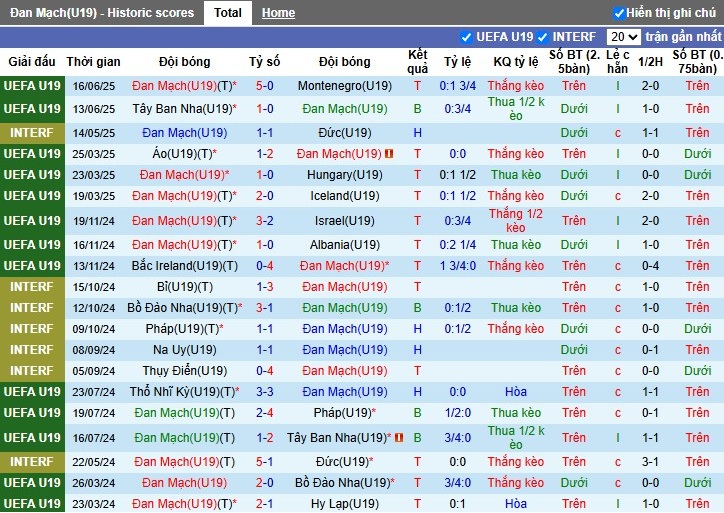724x513 pixels.
Task: Click Đan Mạch(U19) in the 26/03/24 row
Action: point(184,483)
